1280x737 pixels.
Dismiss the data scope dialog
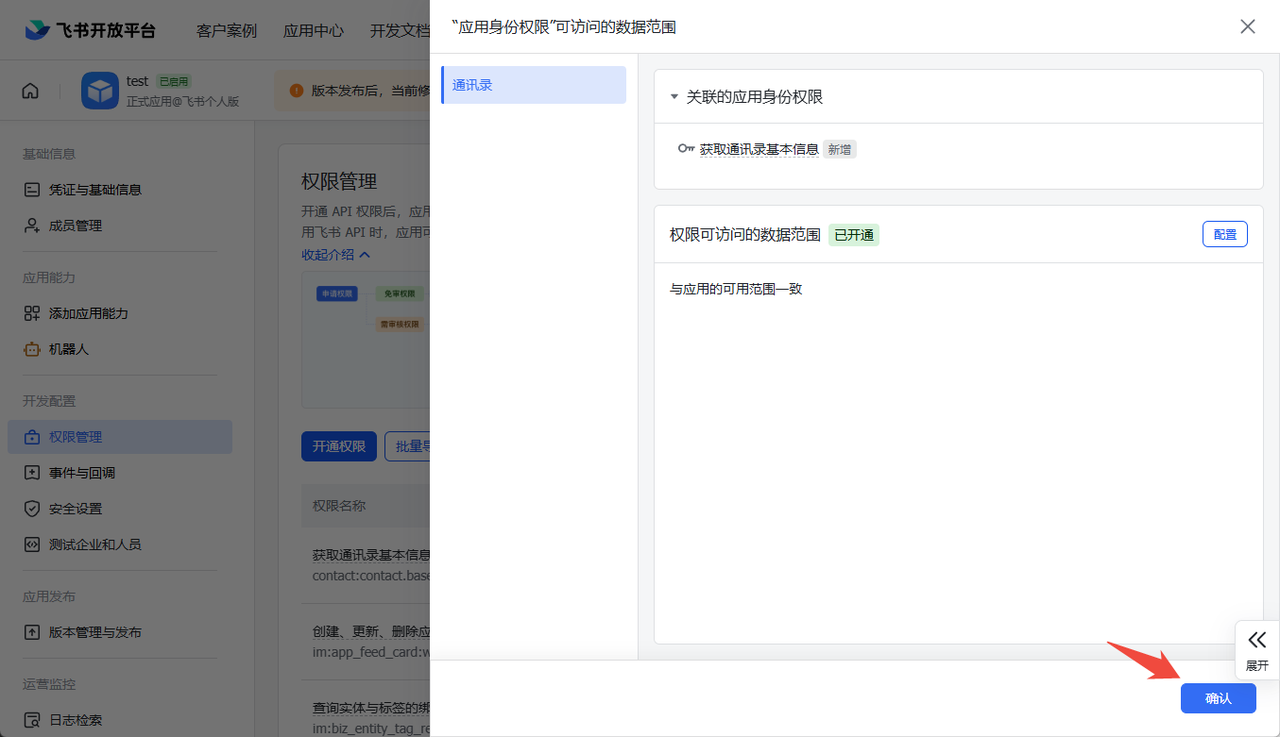(x=1247, y=27)
